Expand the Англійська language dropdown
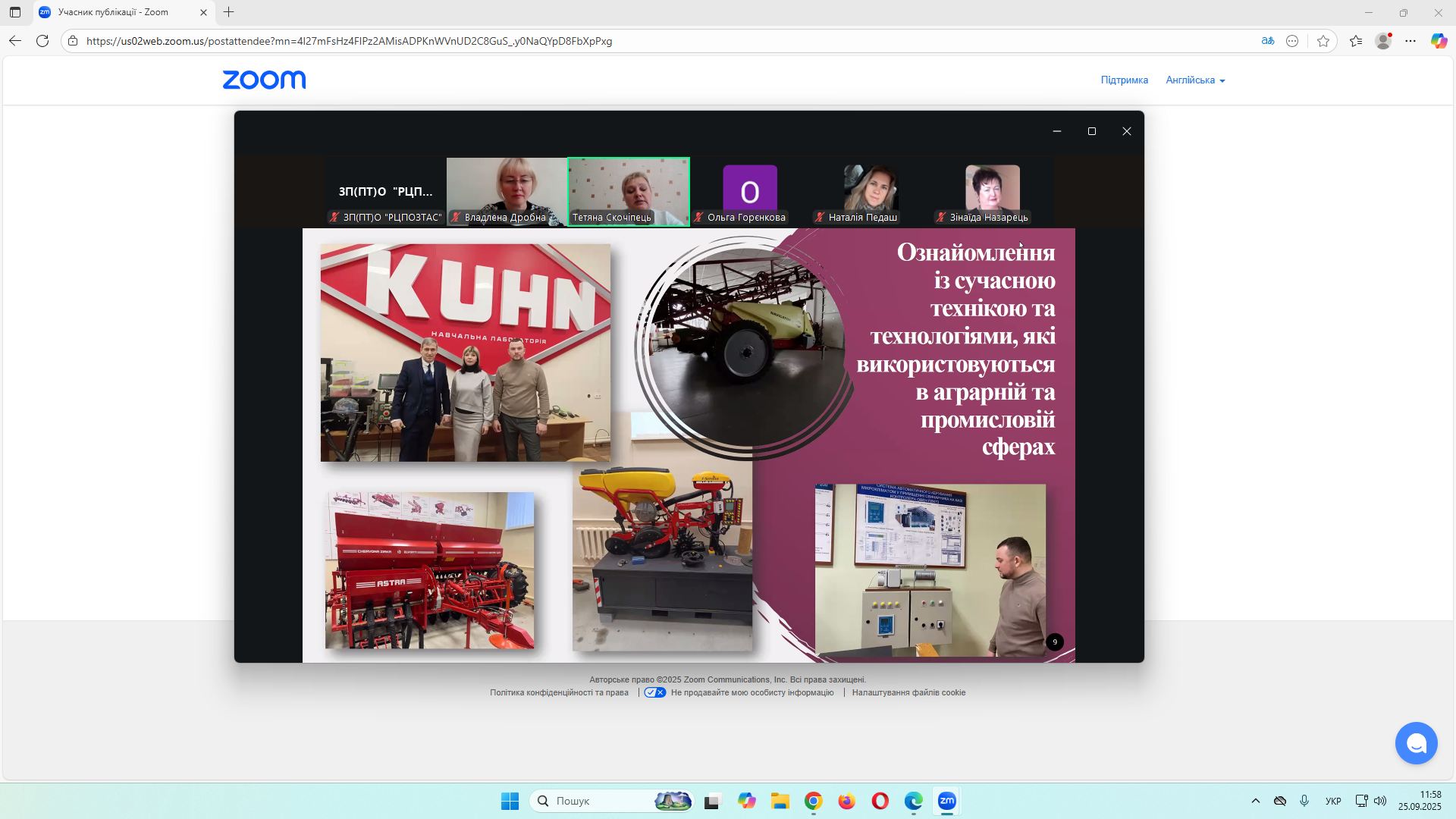Image resolution: width=1456 pixels, height=819 pixels. (x=1195, y=80)
